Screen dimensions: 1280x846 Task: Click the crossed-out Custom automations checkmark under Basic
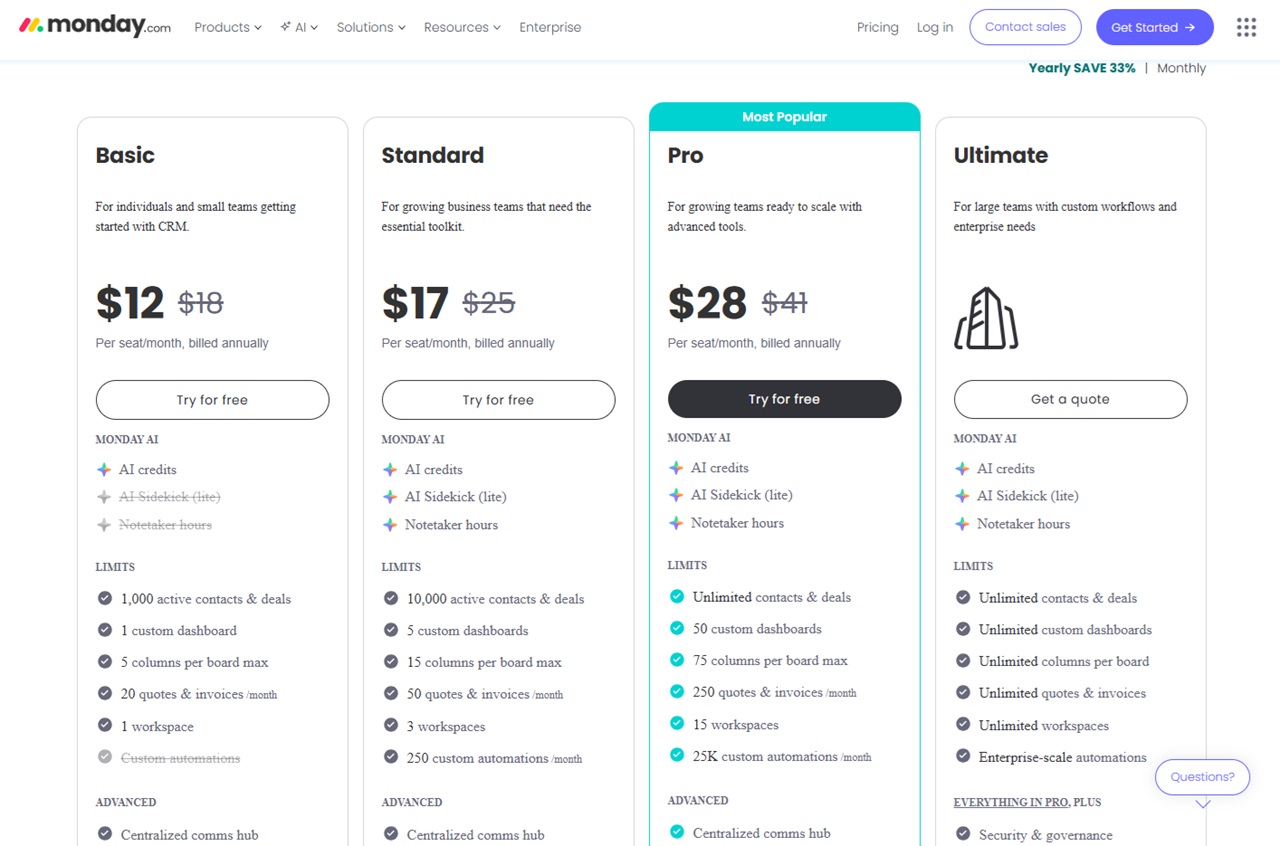coord(105,758)
